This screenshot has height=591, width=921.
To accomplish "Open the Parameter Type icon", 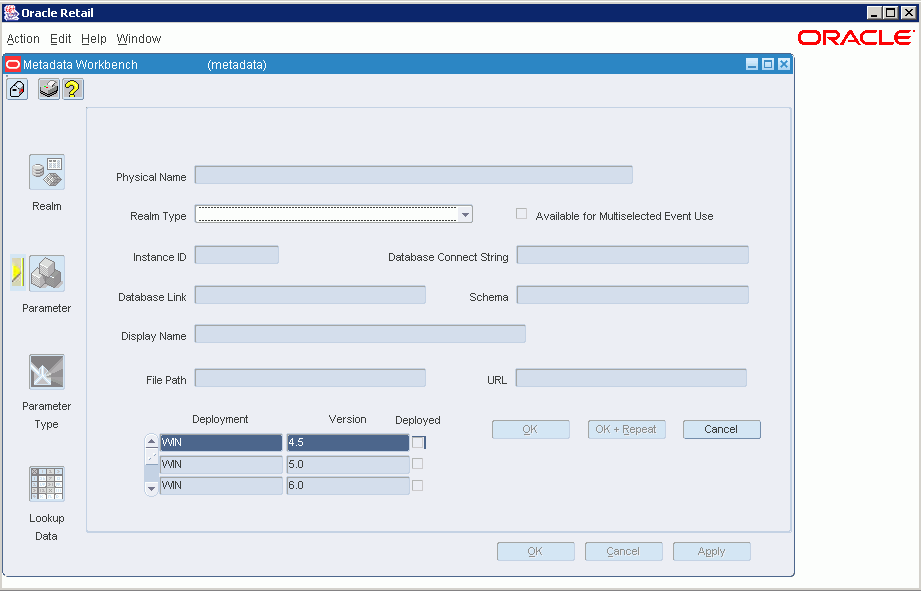I will tap(46, 371).
